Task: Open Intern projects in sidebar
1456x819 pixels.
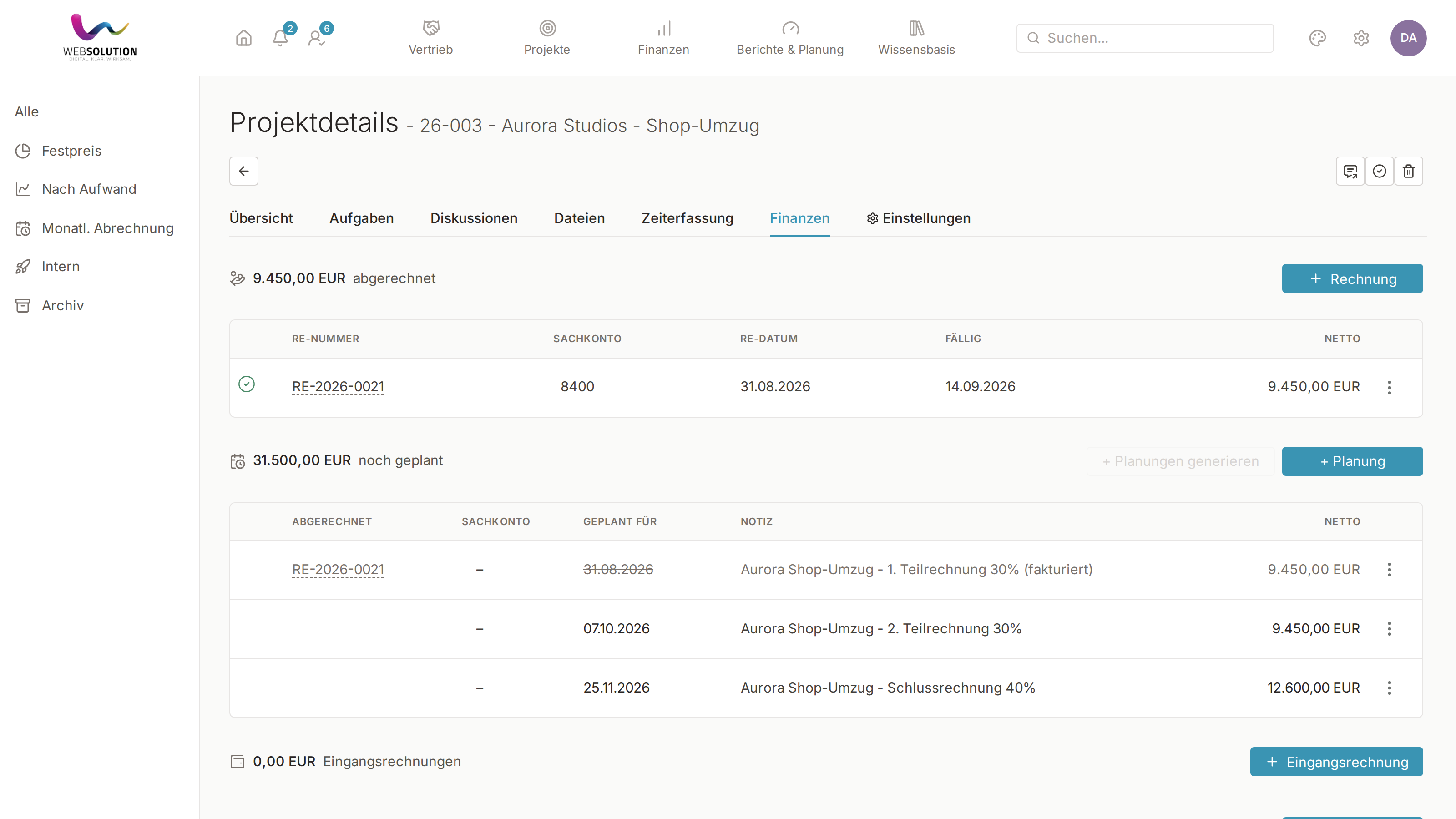Action: tap(47, 266)
